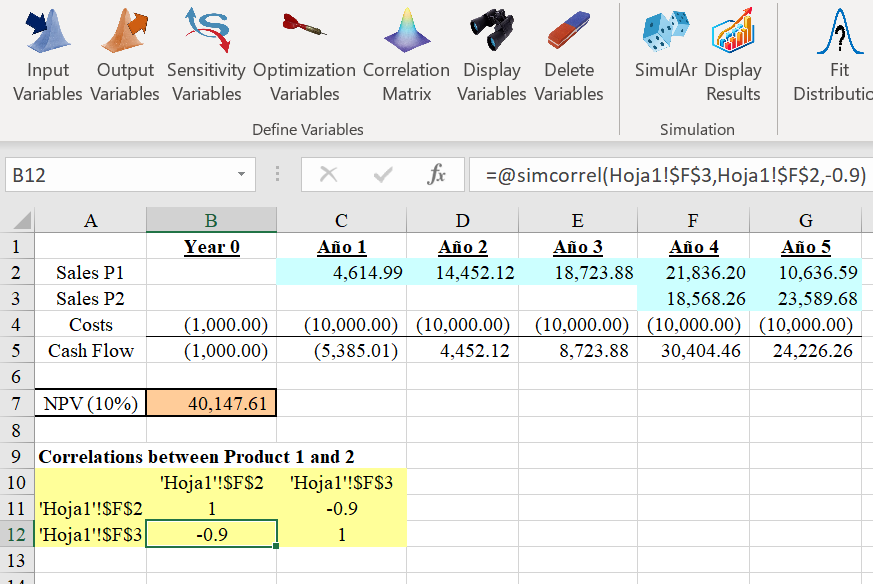Open Correlation Matrix tool

coord(406,55)
